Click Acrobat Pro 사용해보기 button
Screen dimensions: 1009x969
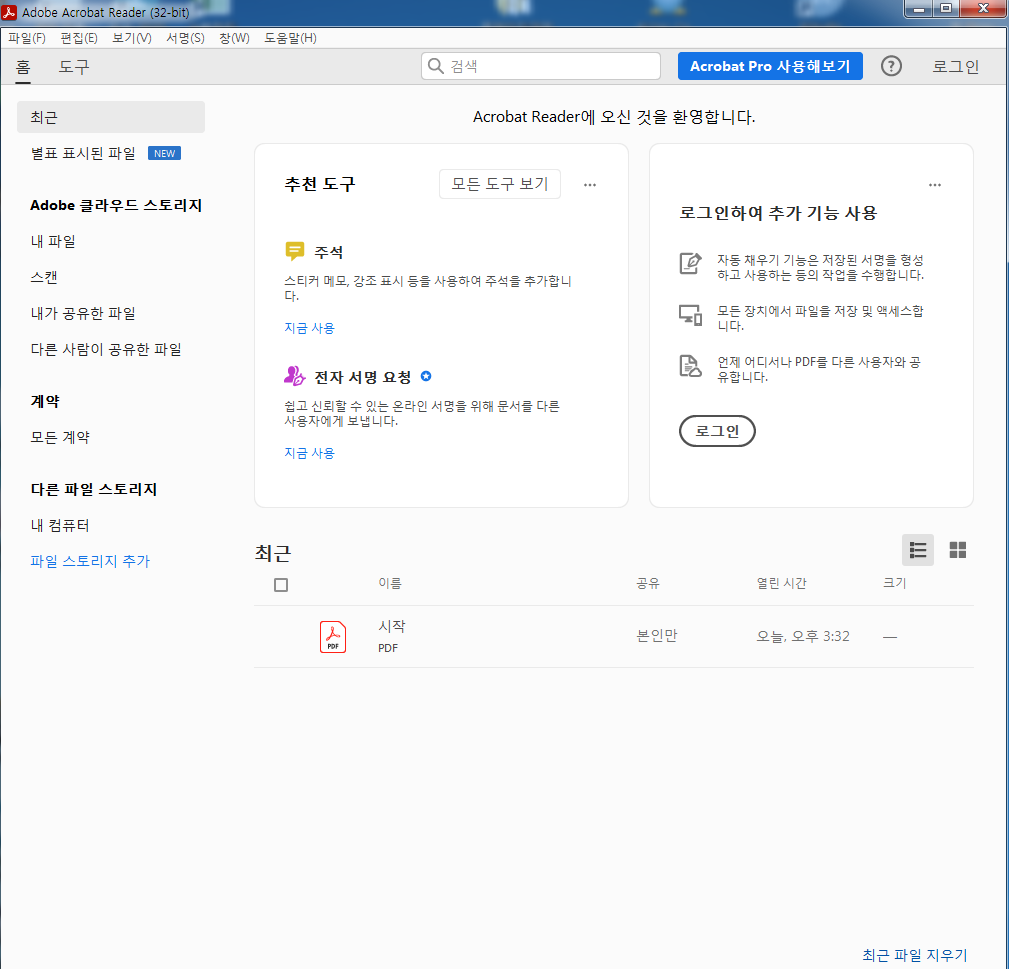pos(770,66)
